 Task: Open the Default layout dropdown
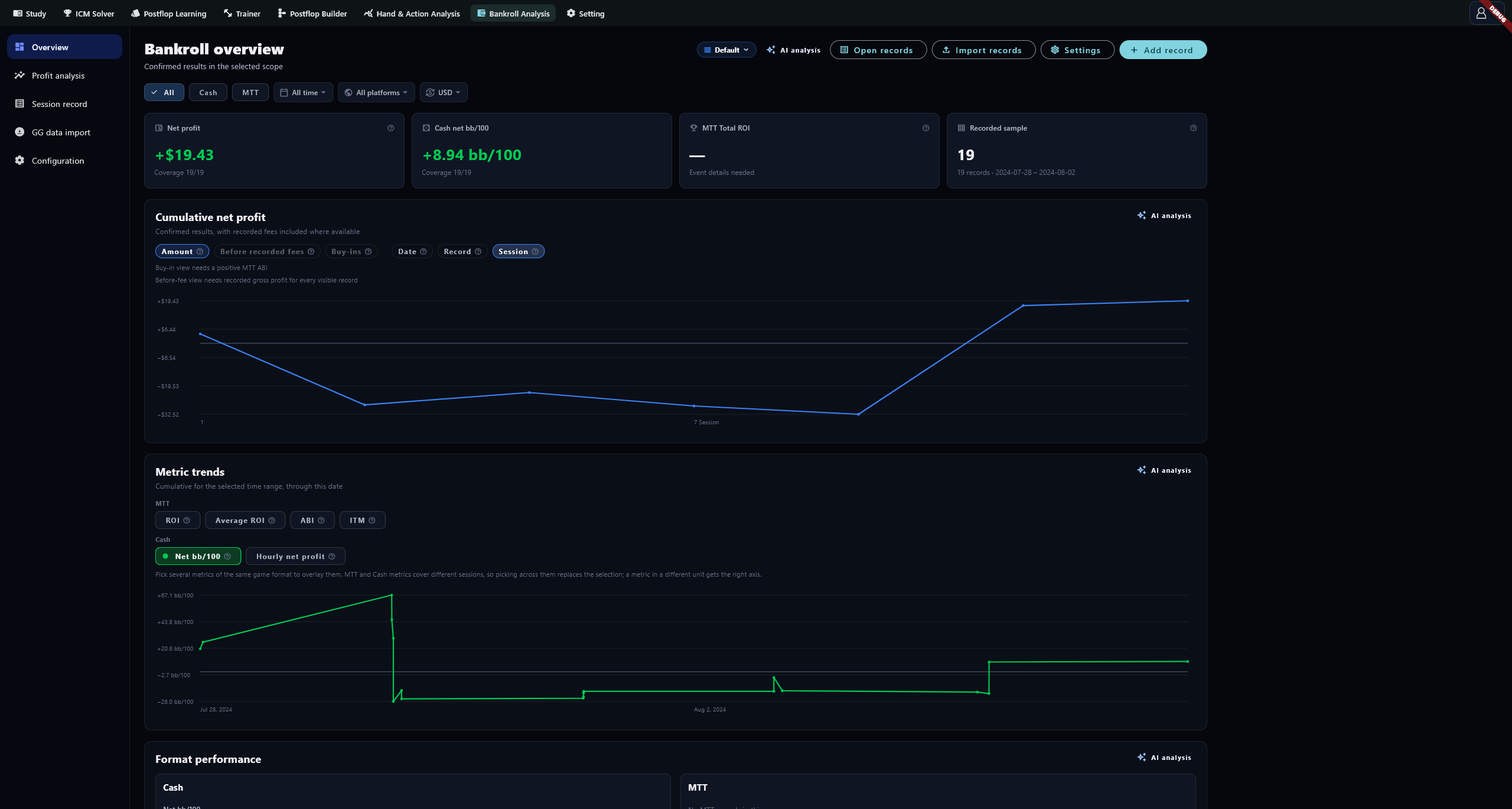point(726,50)
